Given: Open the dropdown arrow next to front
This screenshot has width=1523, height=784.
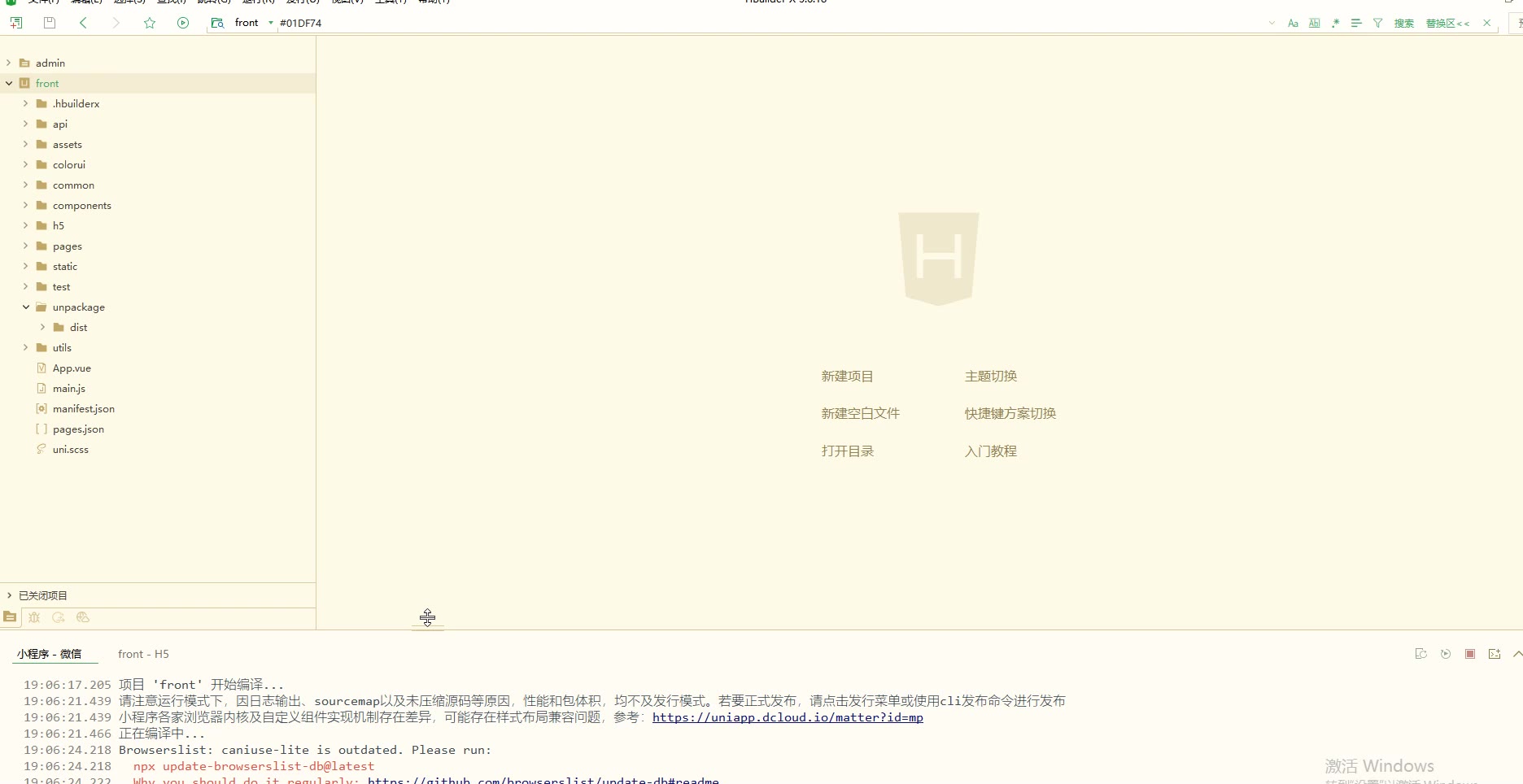Looking at the screenshot, I should pyautogui.click(x=271, y=23).
